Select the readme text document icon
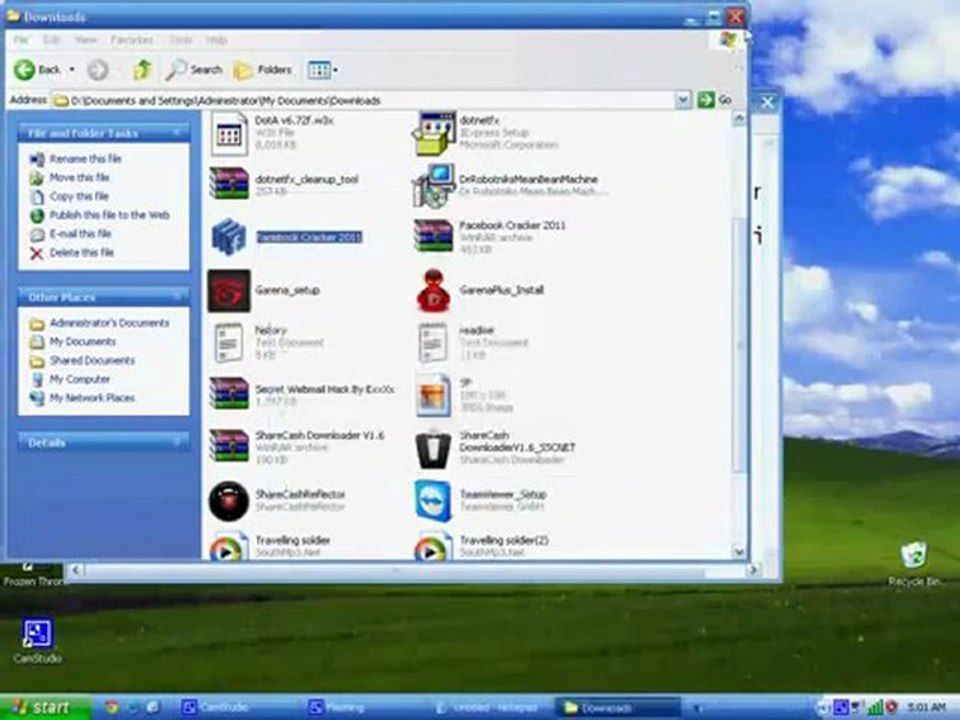Screen dimensions: 960x720 (433, 343)
